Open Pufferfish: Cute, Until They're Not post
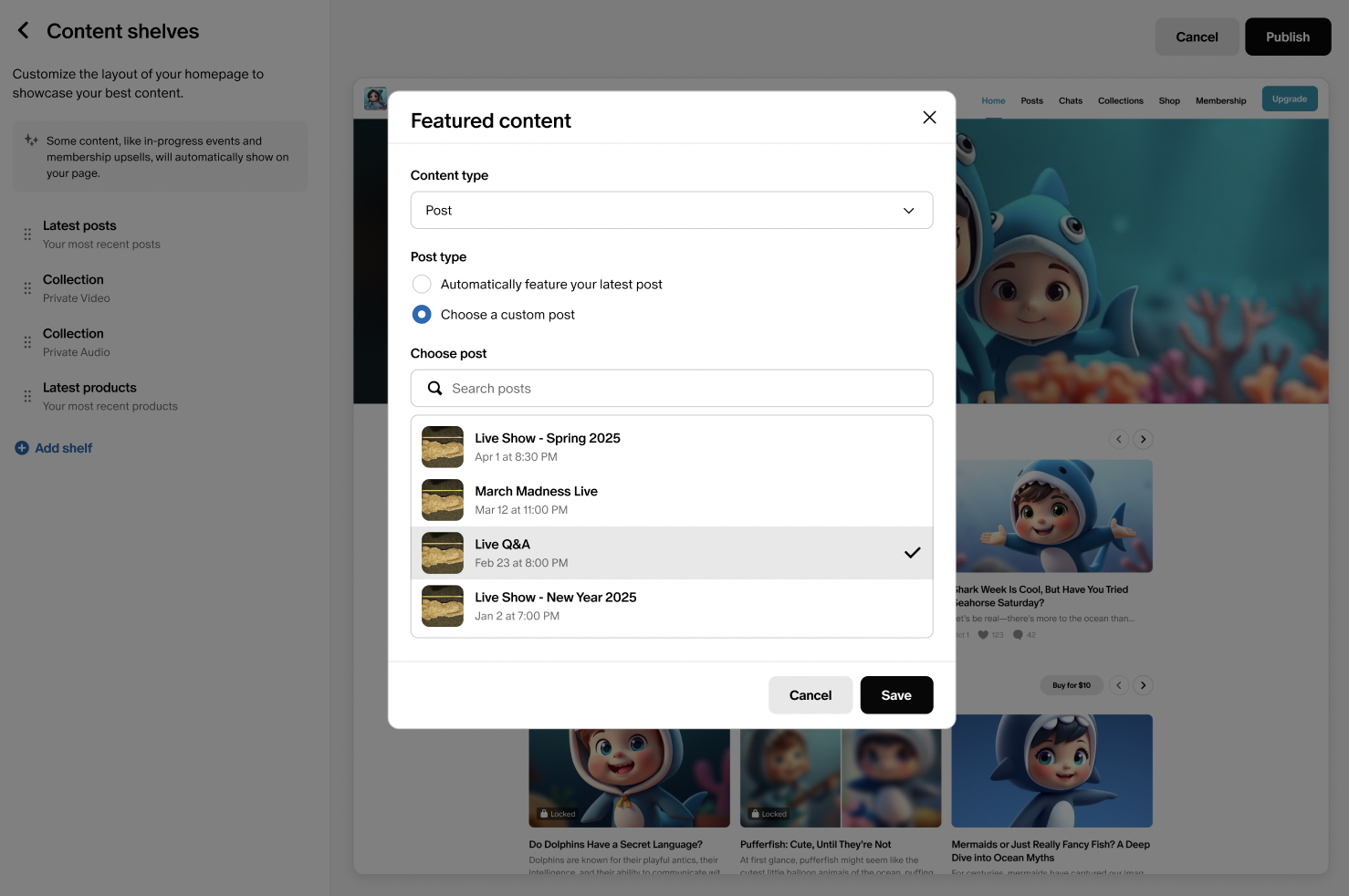This screenshot has height=896, width=1349. click(x=816, y=845)
